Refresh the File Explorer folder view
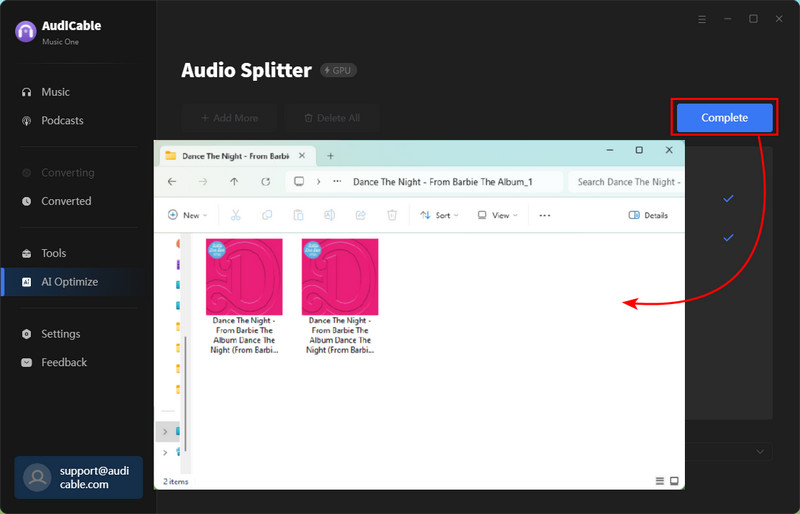 265,182
